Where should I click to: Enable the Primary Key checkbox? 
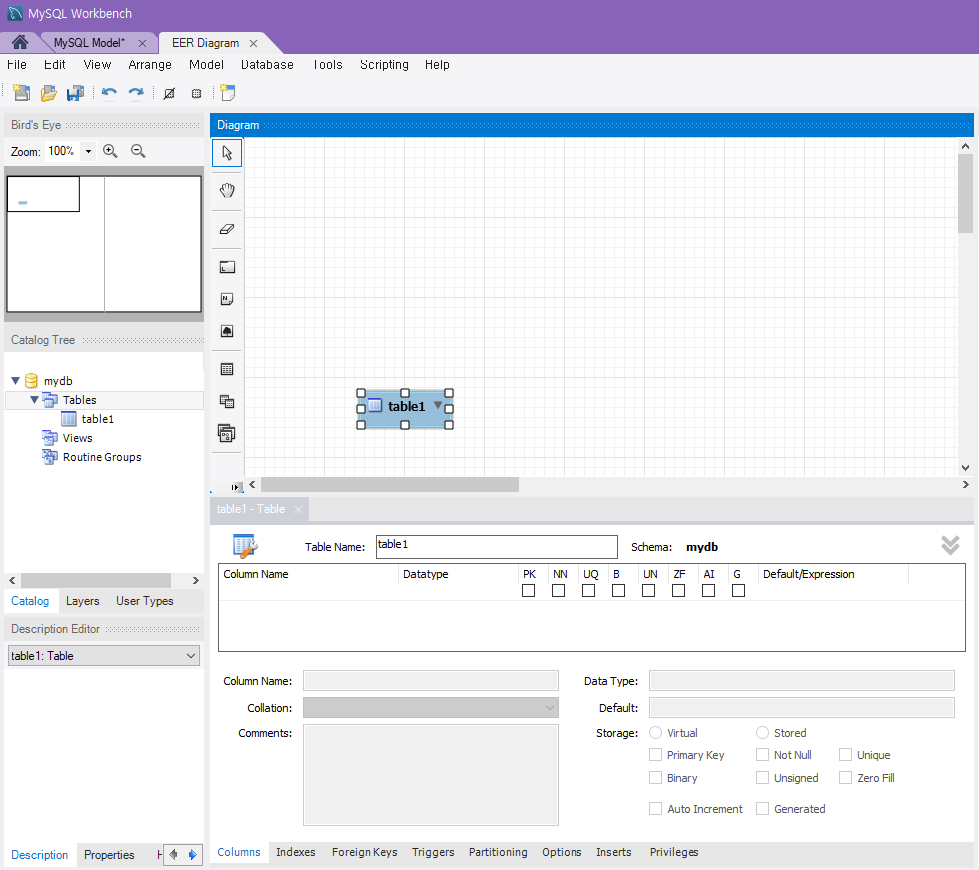(x=656, y=755)
